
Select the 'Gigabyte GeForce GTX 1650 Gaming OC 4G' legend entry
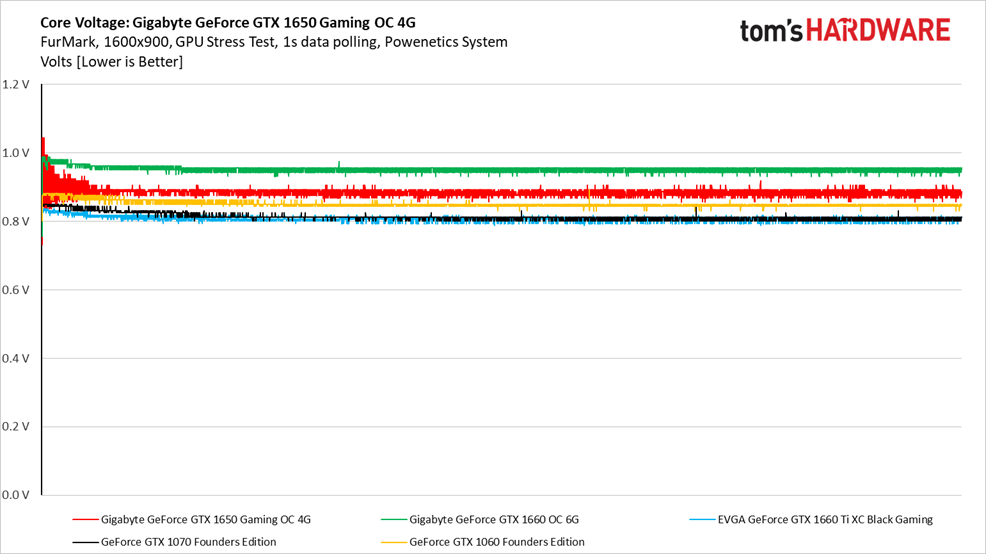tap(192, 519)
